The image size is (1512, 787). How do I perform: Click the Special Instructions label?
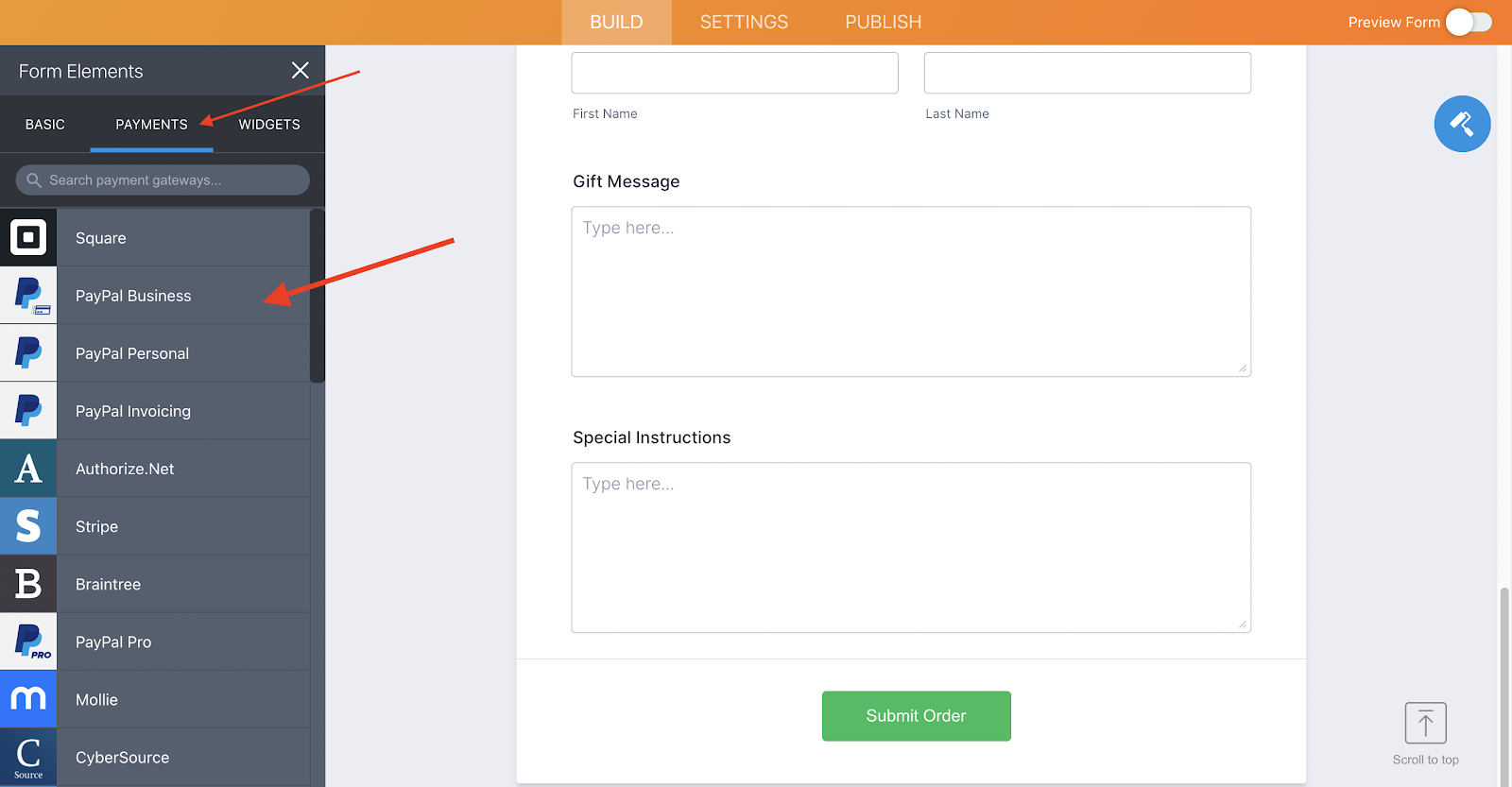pyautogui.click(x=651, y=437)
